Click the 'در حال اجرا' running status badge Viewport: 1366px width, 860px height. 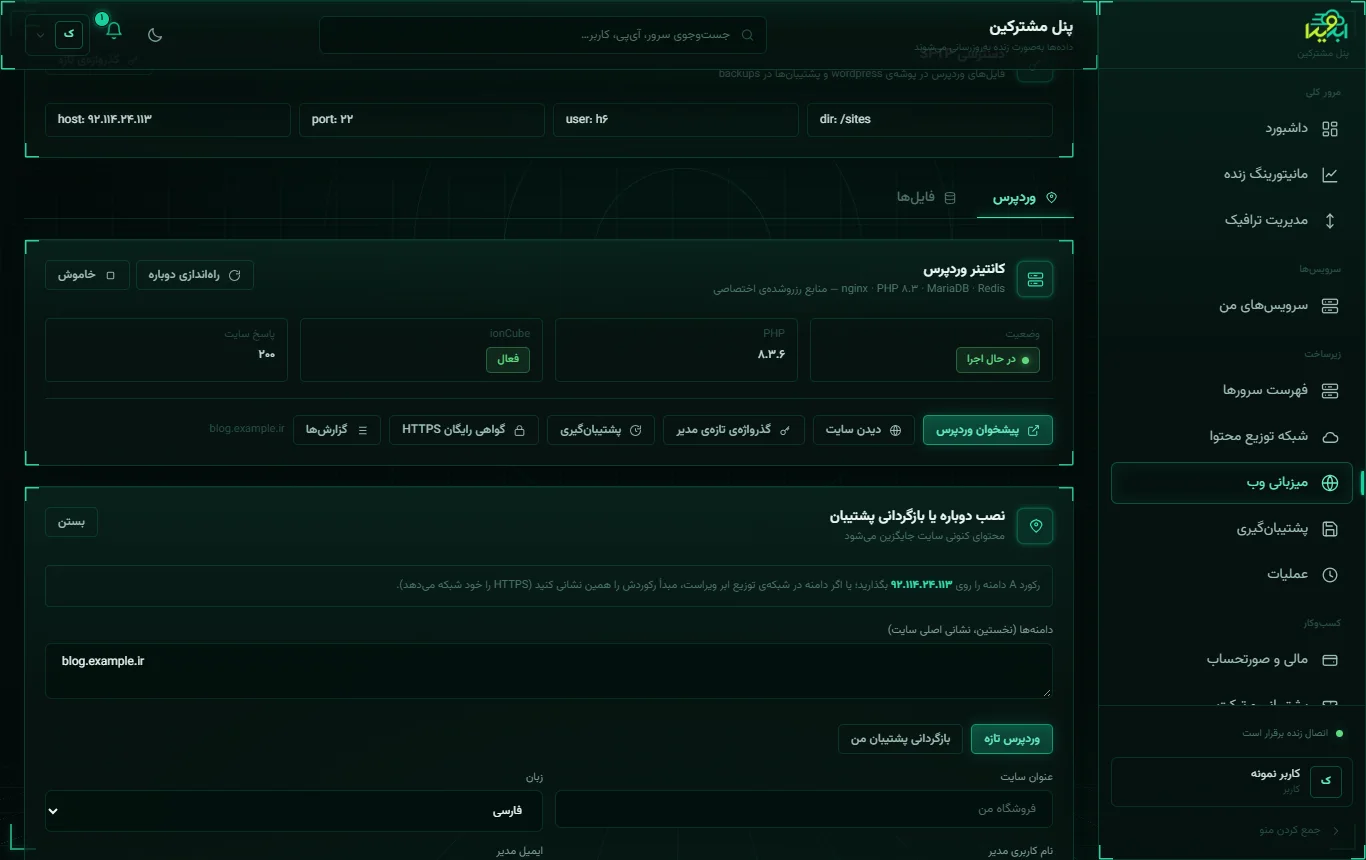point(998,359)
